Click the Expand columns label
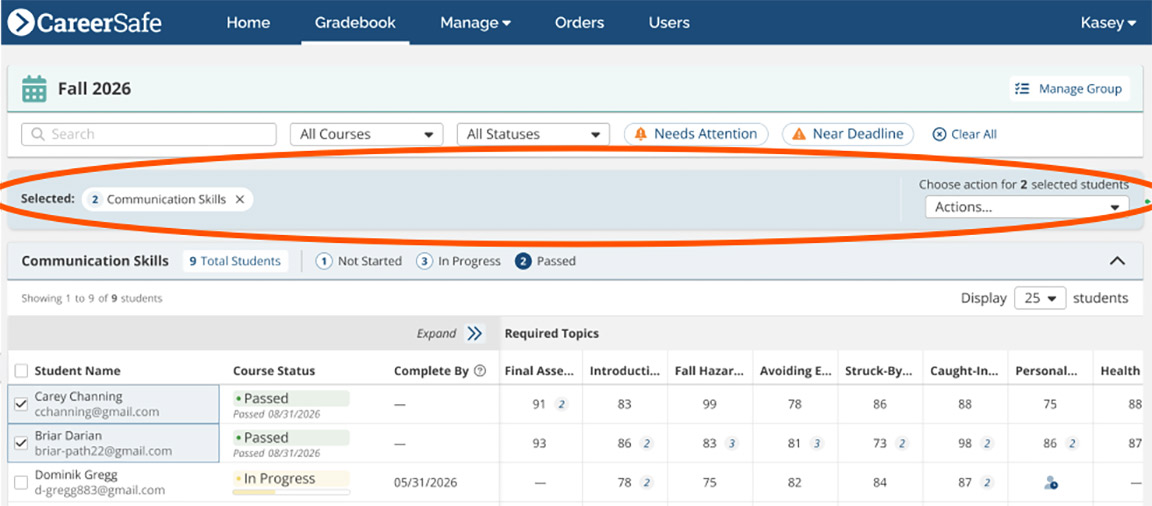Screen dimensions: 1152x506 436,333
